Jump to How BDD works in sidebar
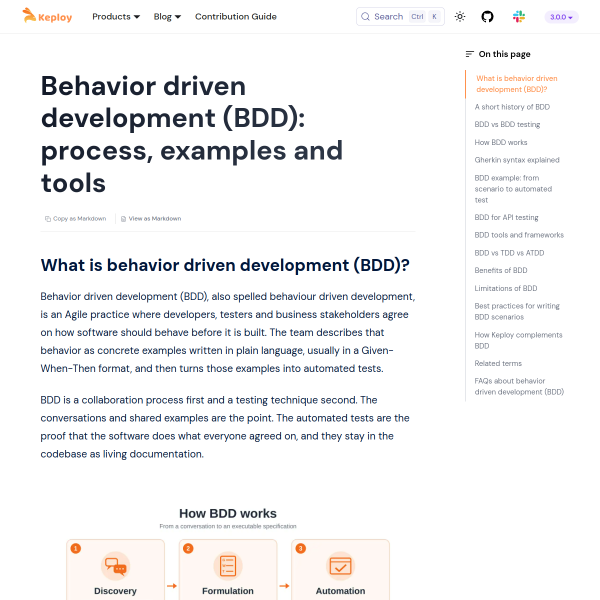Screen dimensions: 600x600 [501, 142]
